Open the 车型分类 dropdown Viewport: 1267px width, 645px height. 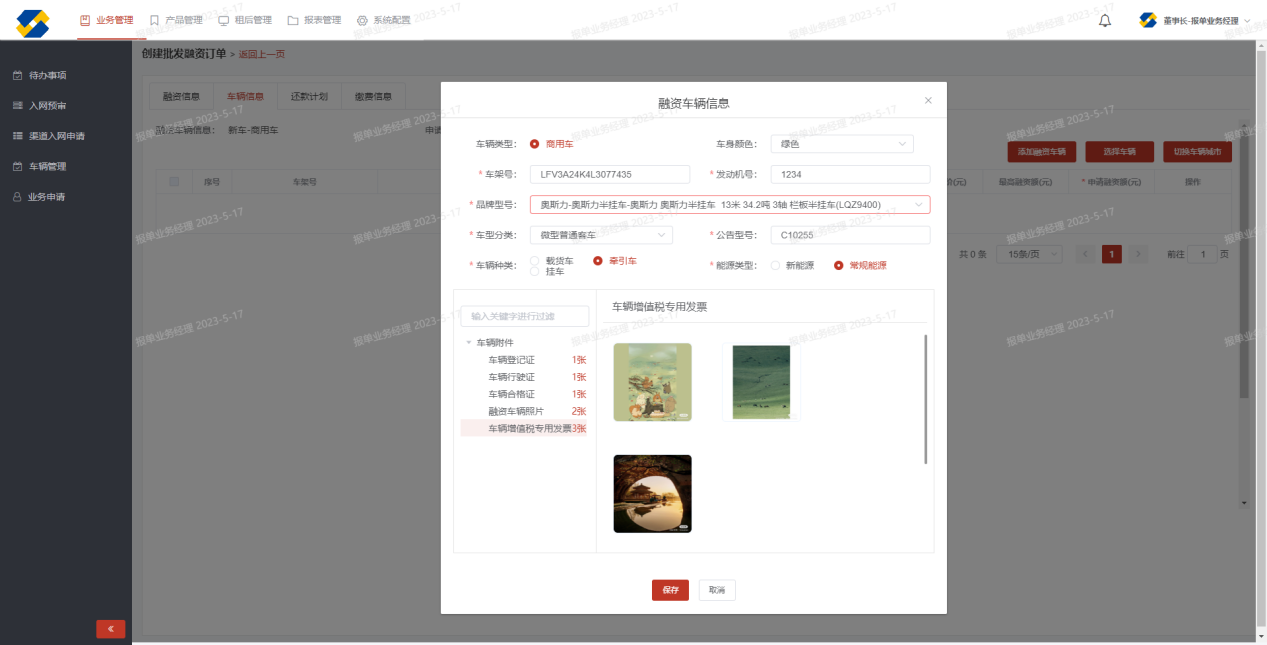coord(600,235)
